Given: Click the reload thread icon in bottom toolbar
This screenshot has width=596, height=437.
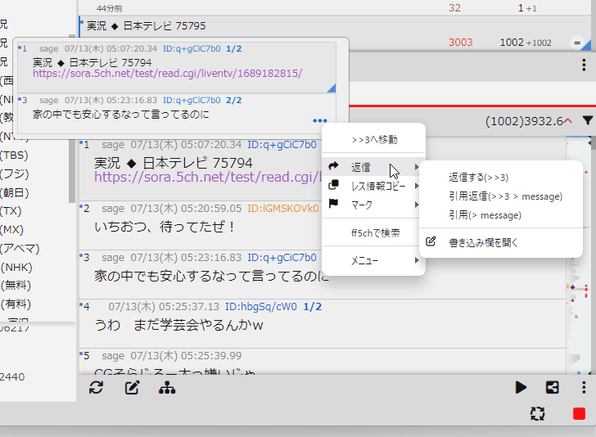Looking at the screenshot, I should 96,388.
